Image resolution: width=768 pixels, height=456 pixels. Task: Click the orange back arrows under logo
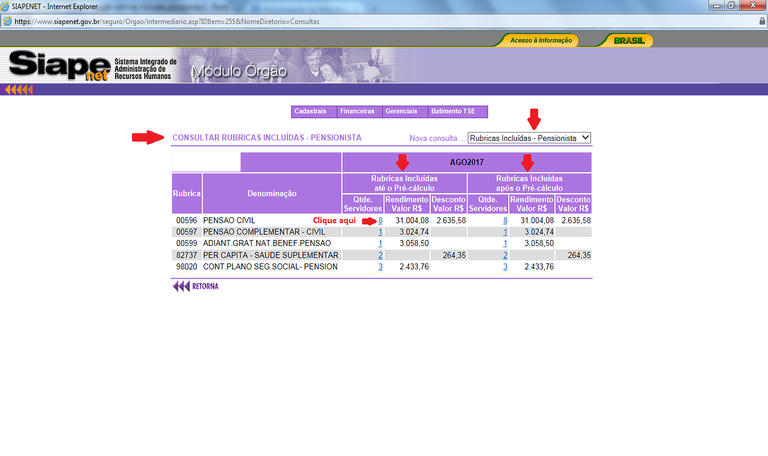point(19,90)
